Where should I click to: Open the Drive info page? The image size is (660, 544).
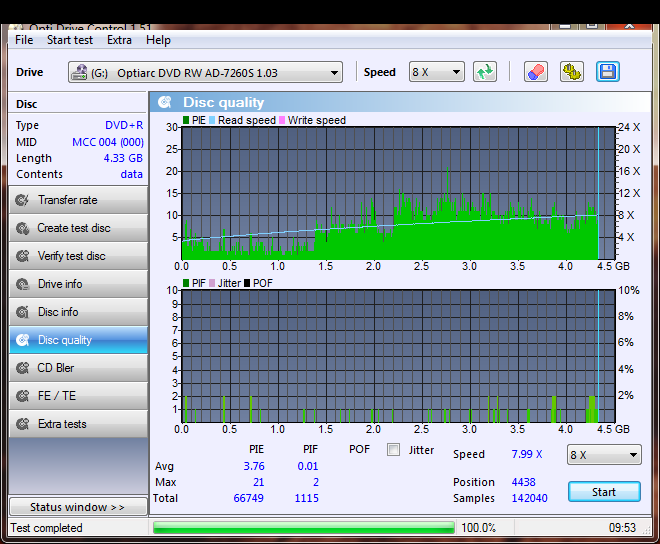tap(78, 284)
